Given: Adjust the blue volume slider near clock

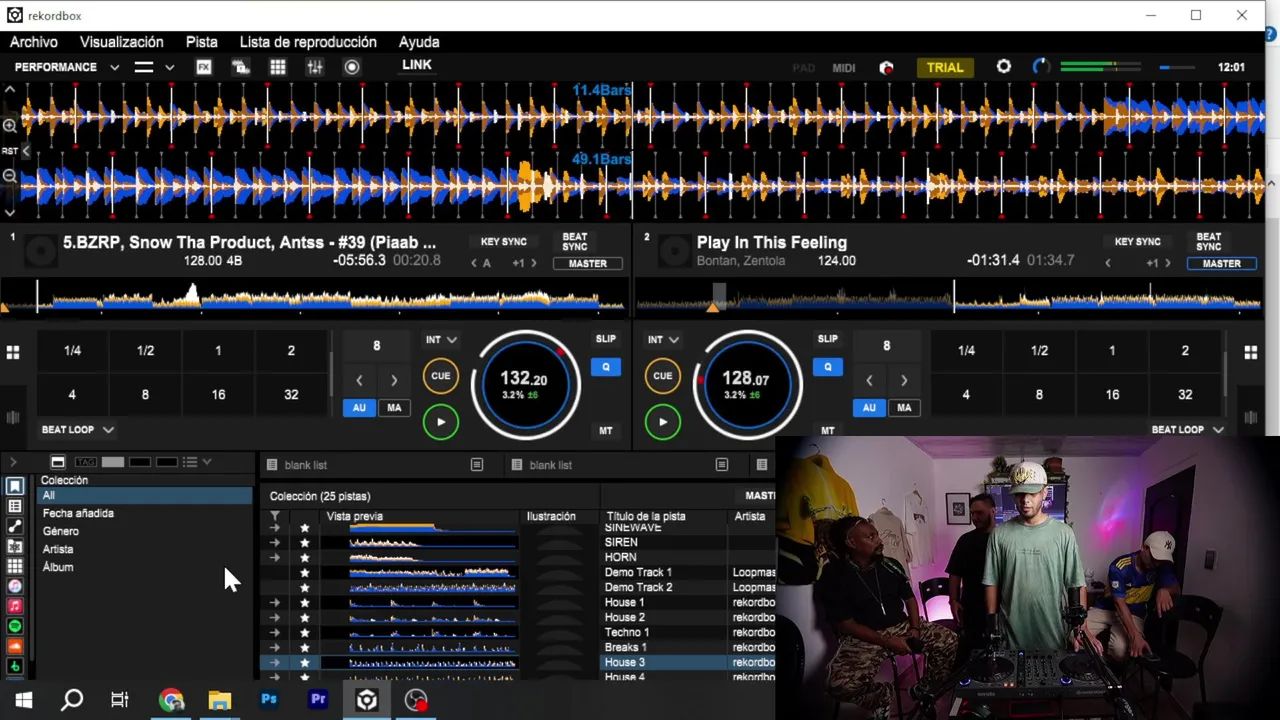Looking at the screenshot, I should click(1176, 68).
